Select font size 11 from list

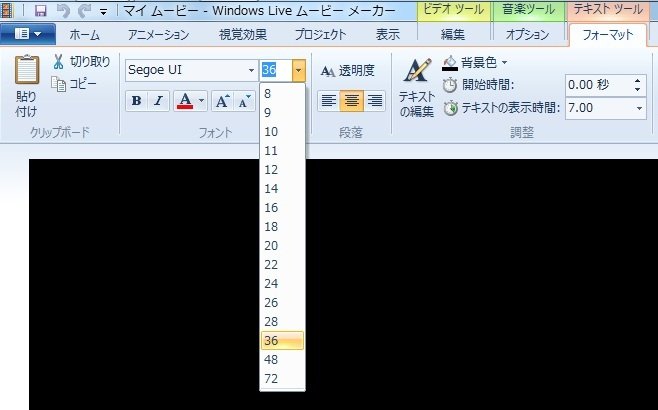point(282,151)
